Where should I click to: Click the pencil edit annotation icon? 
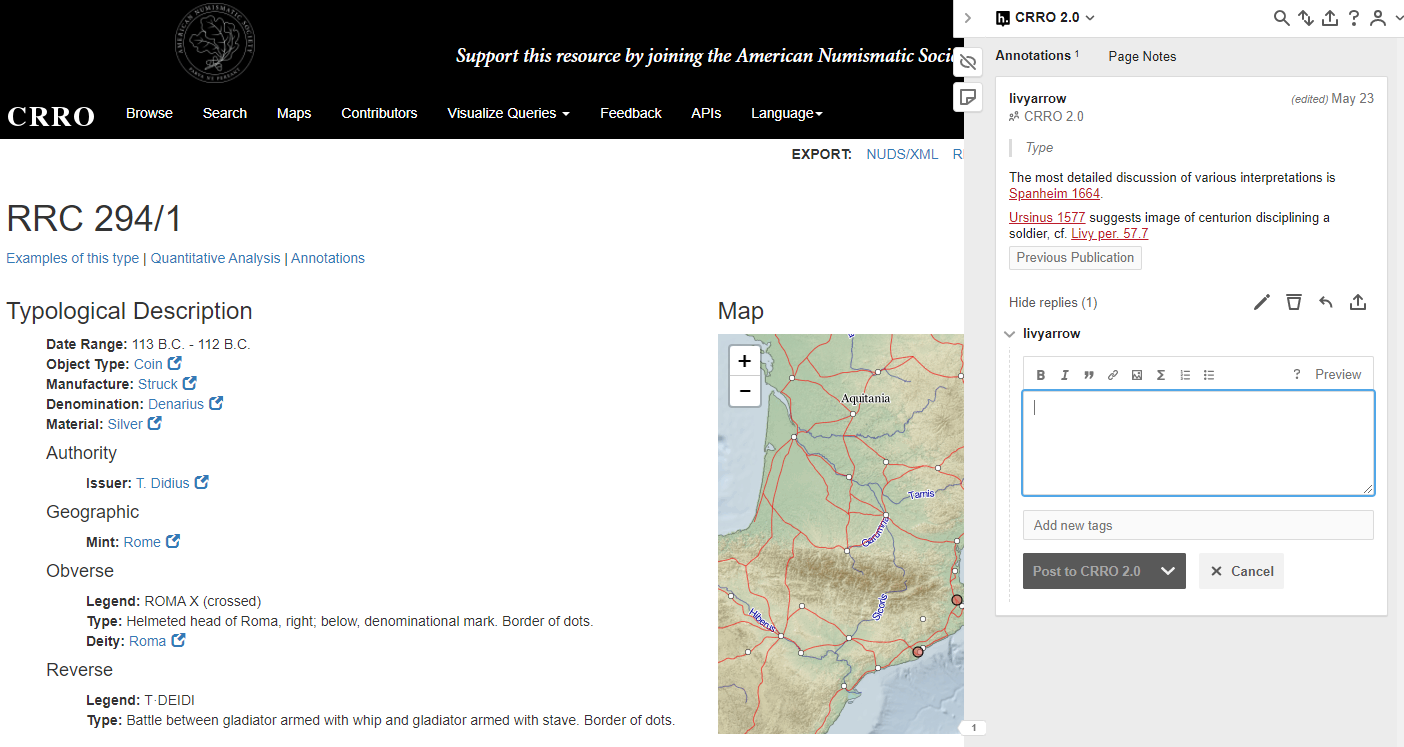pos(1262,302)
